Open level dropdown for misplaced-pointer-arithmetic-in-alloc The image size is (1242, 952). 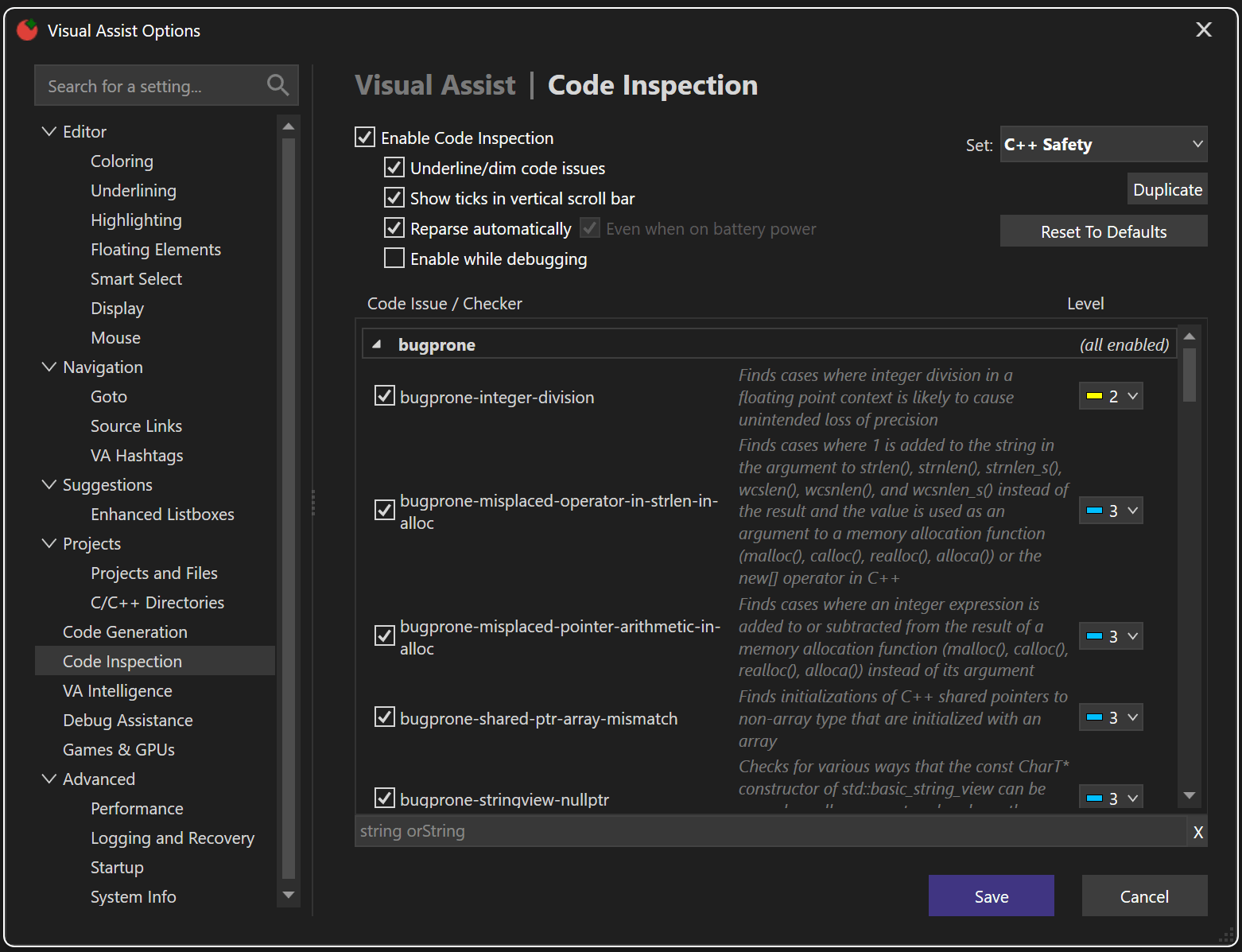tap(1111, 636)
